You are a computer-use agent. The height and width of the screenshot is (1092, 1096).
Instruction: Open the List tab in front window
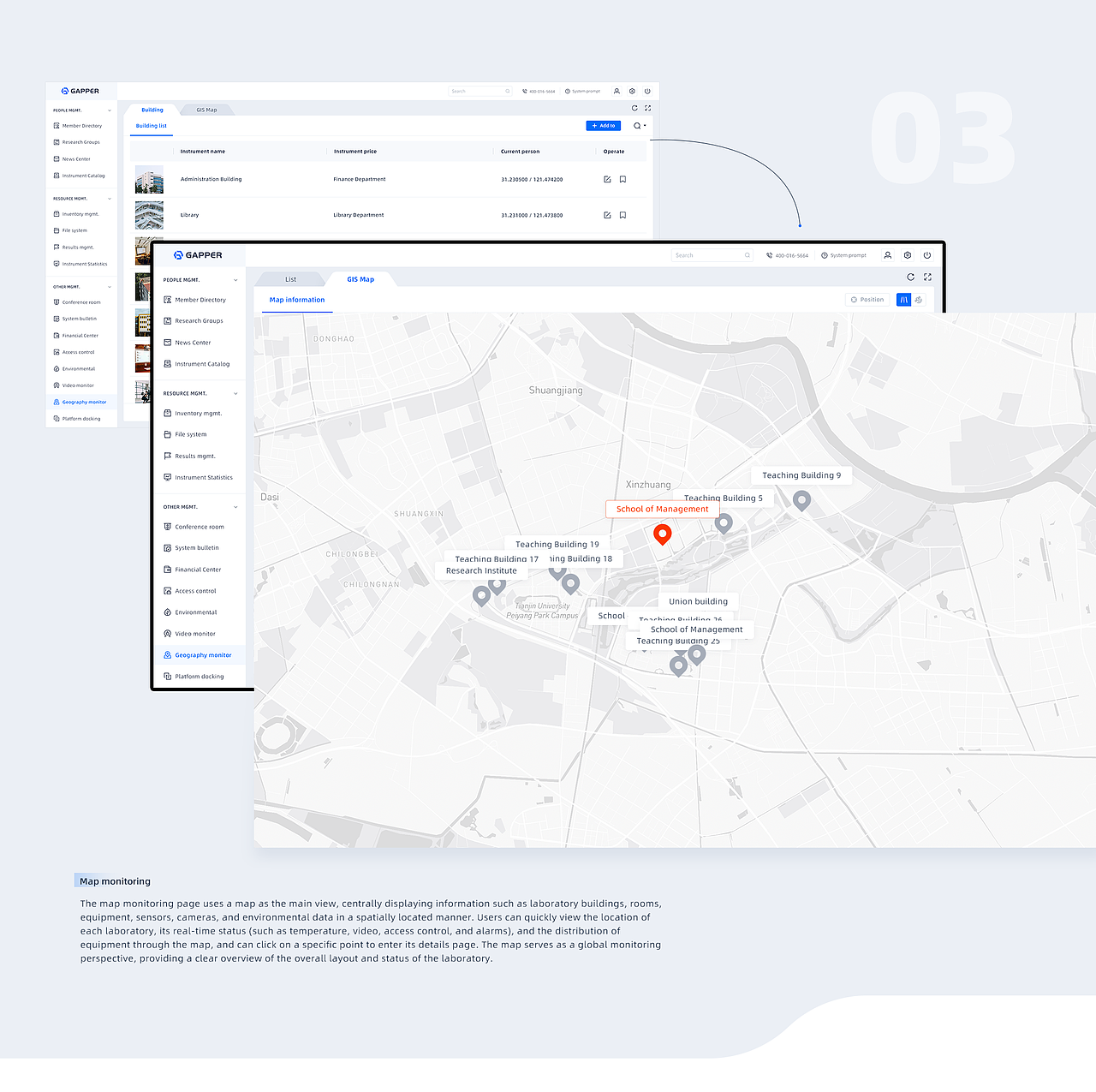(x=290, y=279)
